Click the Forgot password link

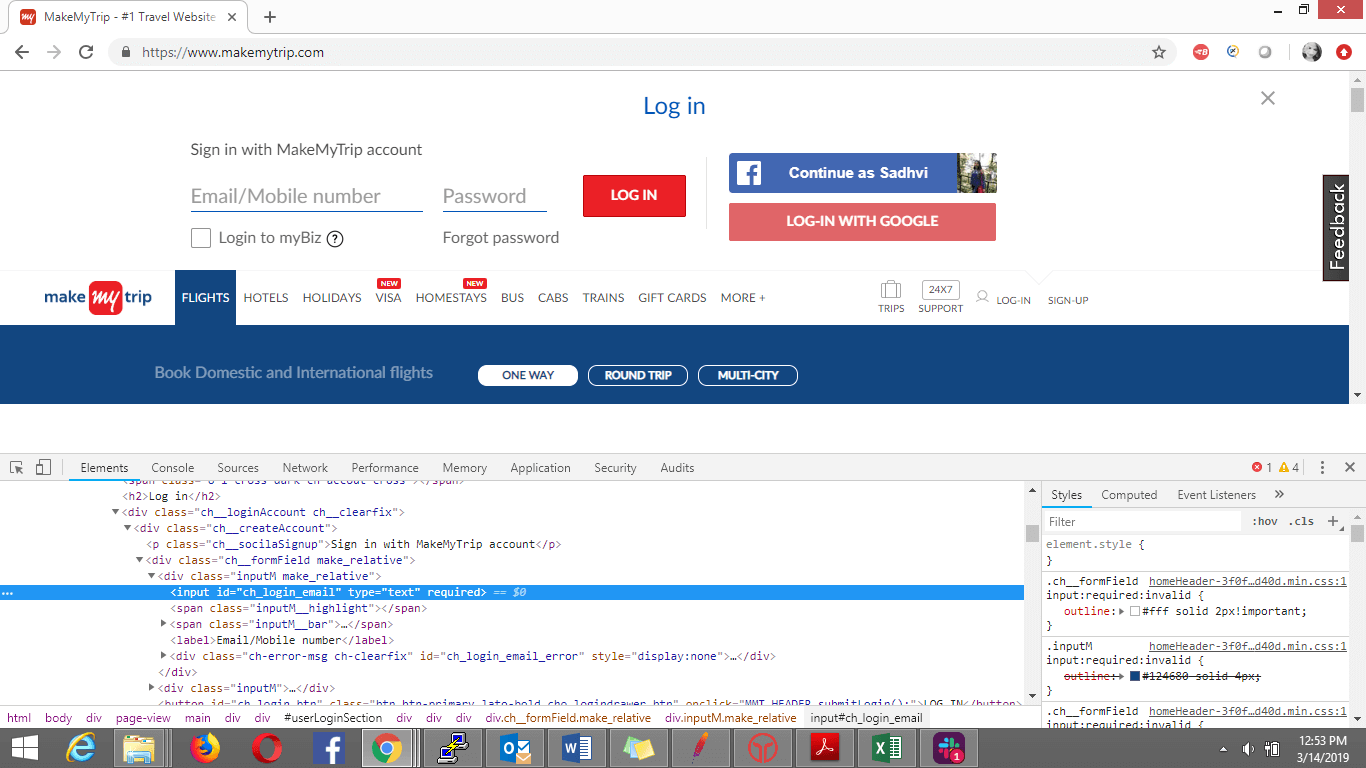[500, 238]
